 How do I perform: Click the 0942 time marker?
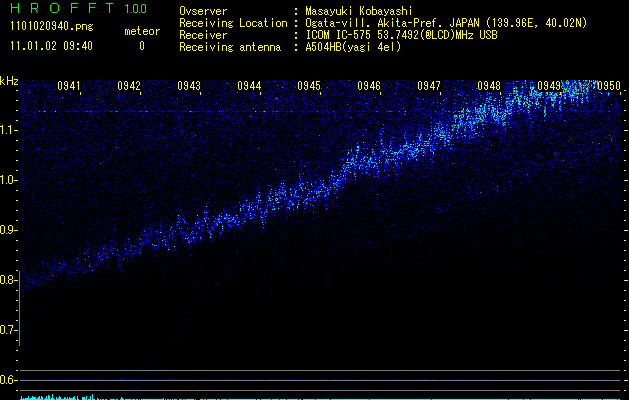click(129, 85)
